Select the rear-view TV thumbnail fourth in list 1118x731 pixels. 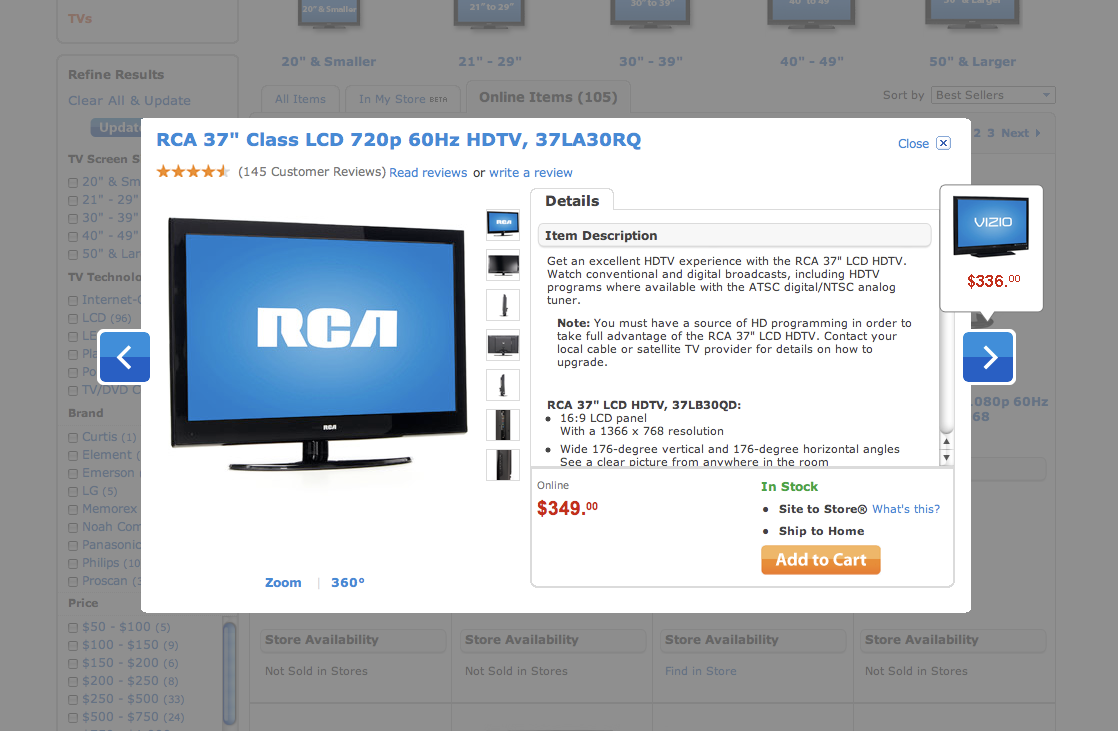point(503,344)
